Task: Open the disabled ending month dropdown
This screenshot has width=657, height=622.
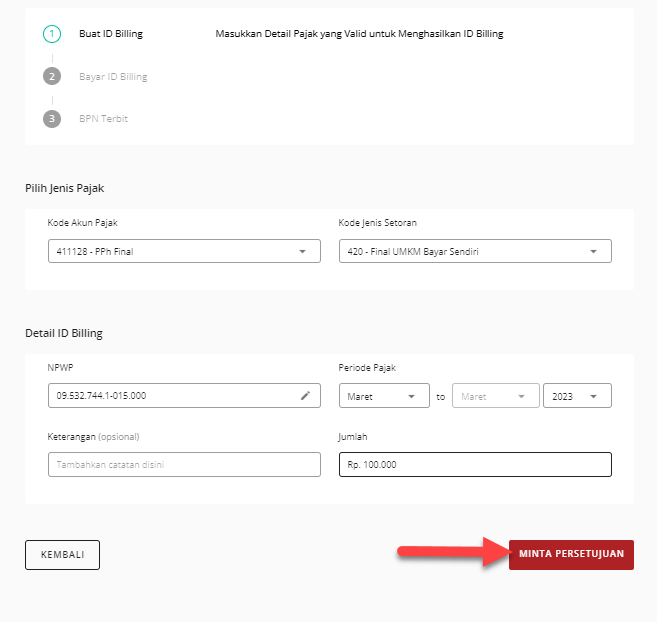Action: [x=495, y=396]
